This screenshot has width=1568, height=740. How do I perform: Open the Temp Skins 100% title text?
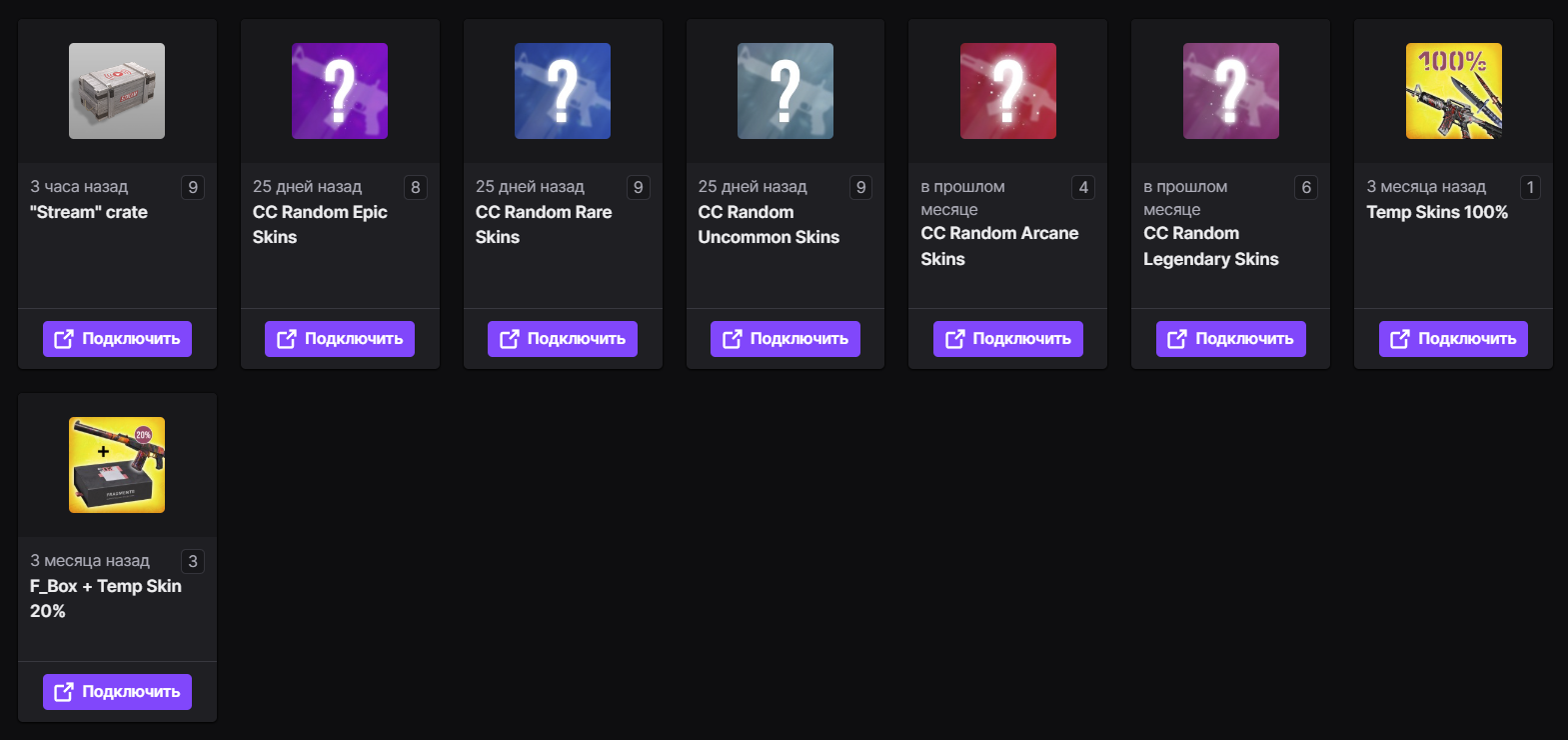1437,212
